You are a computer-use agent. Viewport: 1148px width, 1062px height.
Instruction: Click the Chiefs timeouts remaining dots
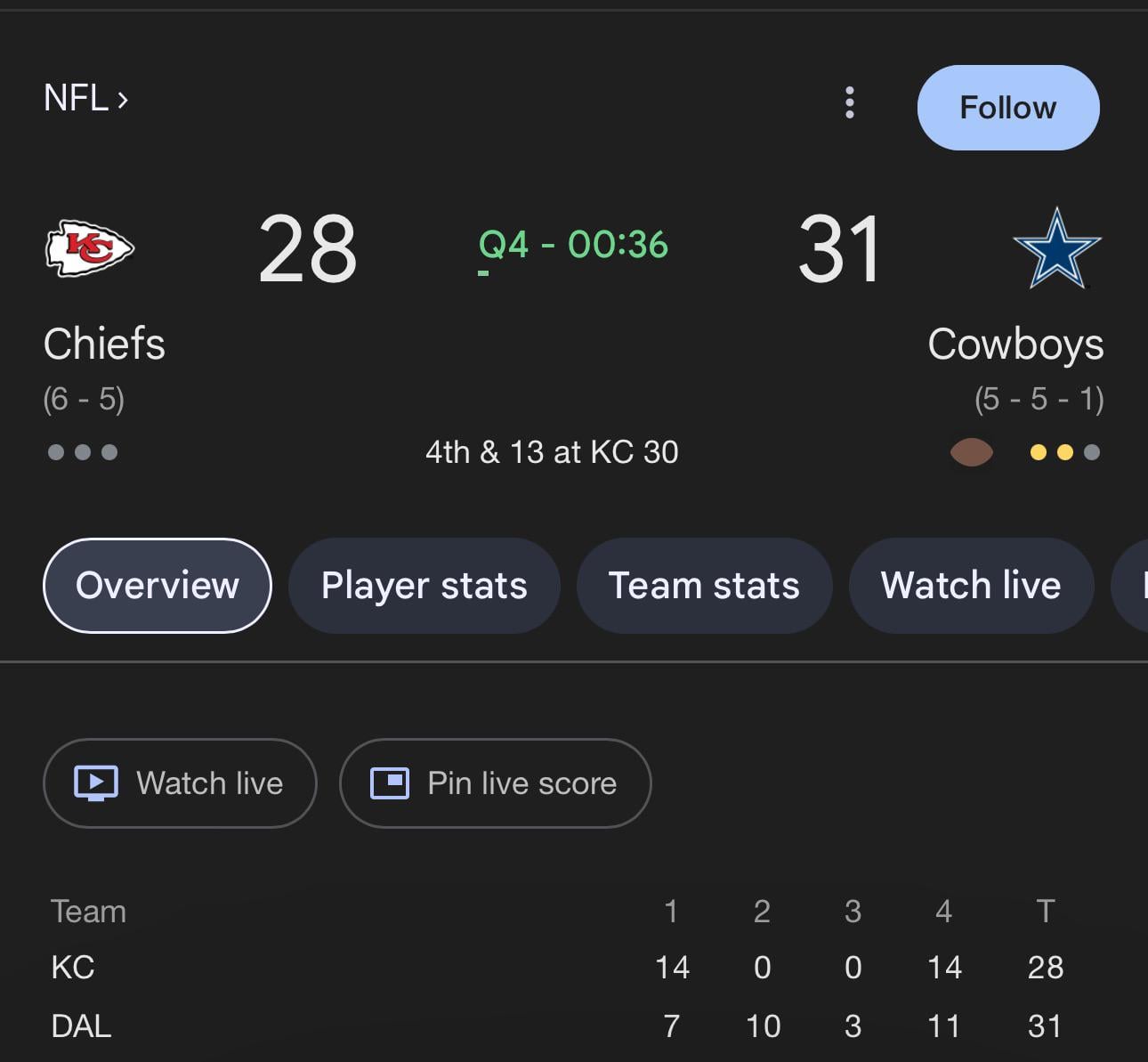(83, 452)
